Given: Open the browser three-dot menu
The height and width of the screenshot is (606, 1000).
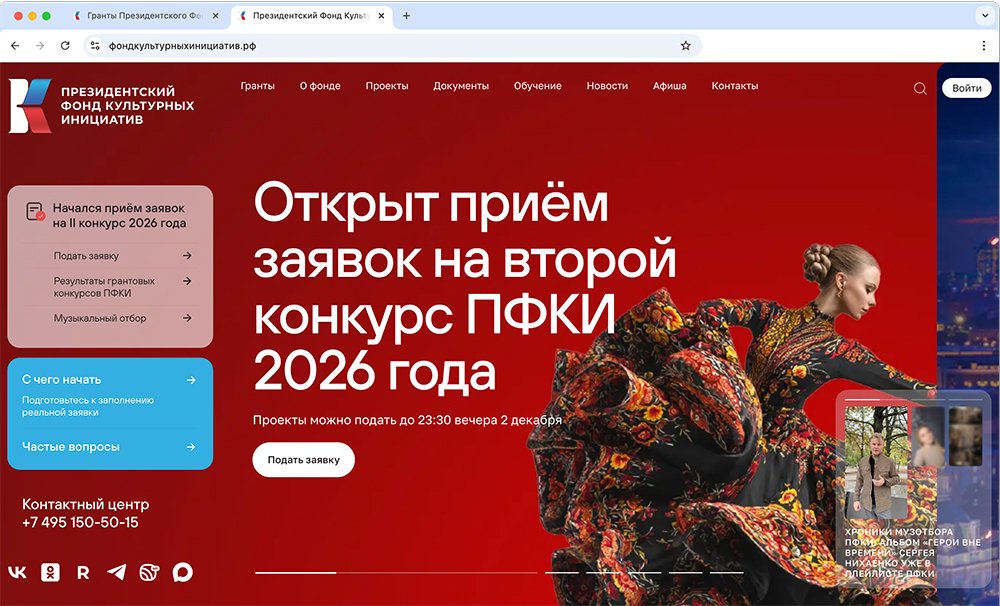Looking at the screenshot, I should (x=984, y=46).
